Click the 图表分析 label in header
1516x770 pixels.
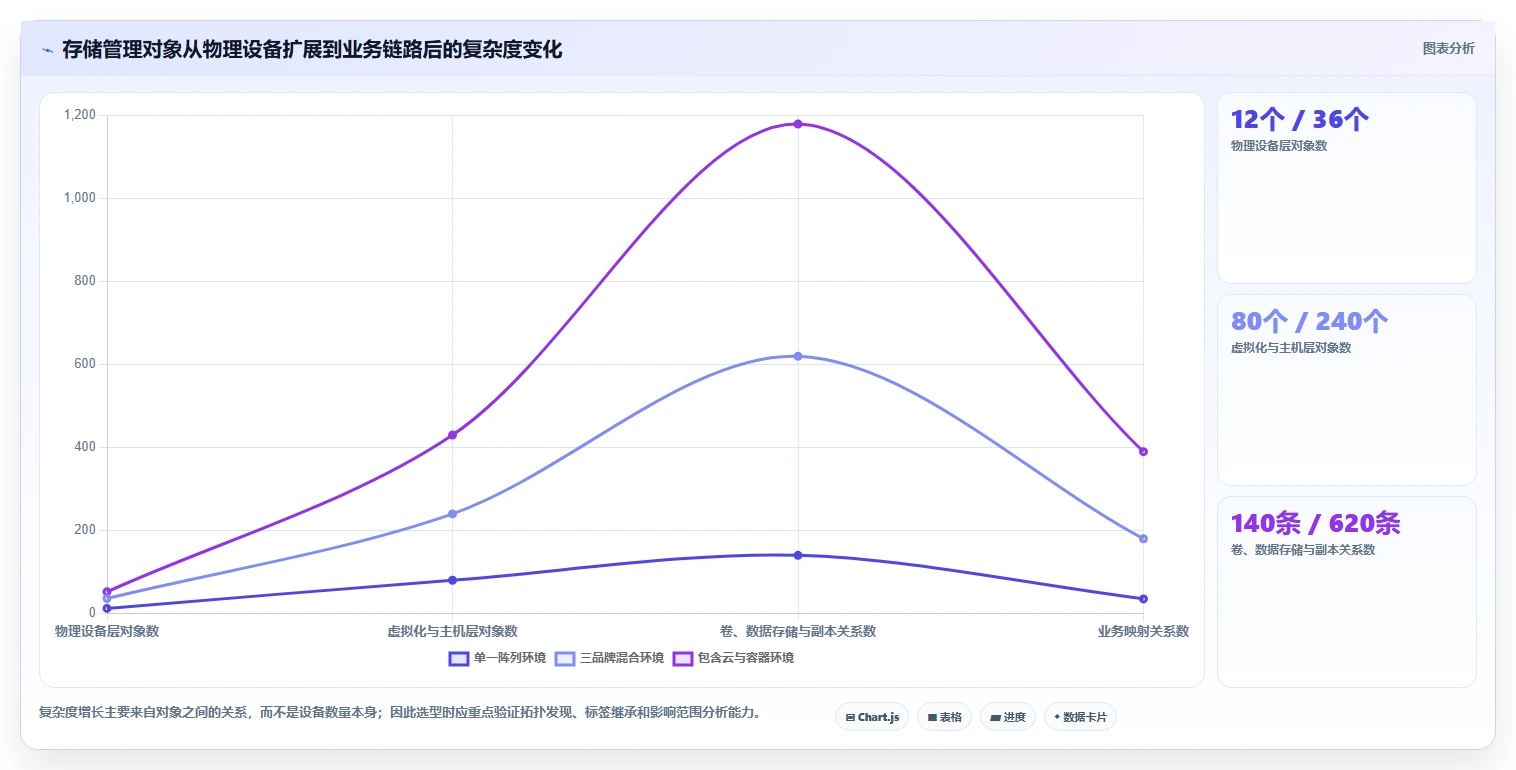(x=1448, y=48)
